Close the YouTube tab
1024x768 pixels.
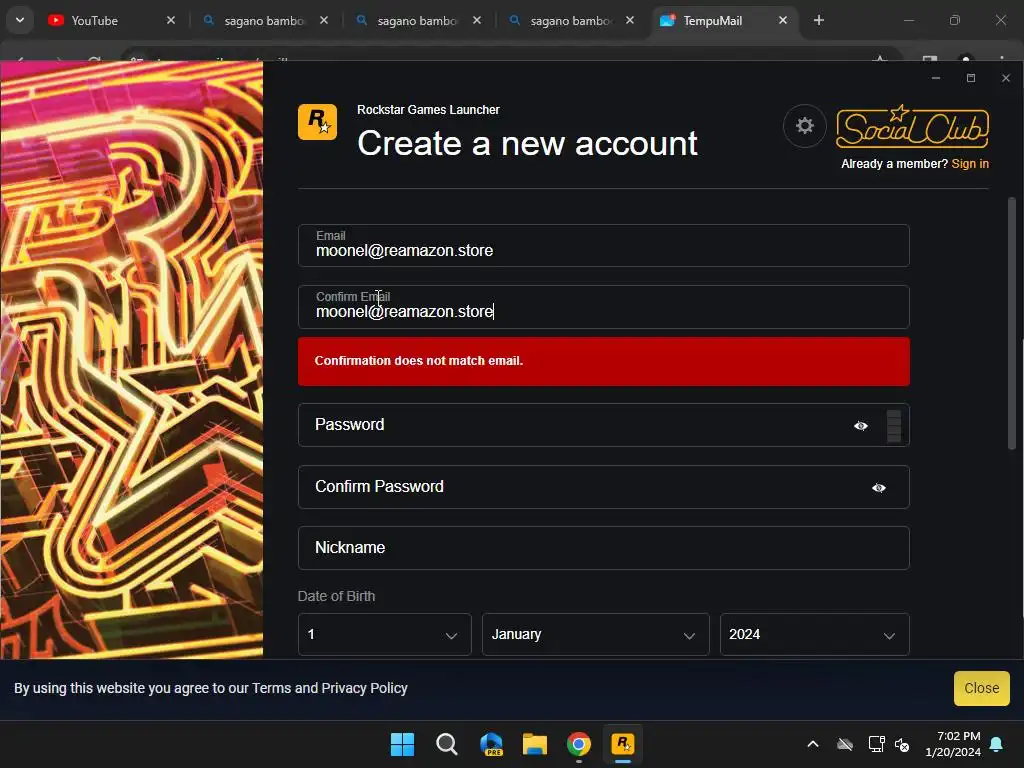[170, 20]
